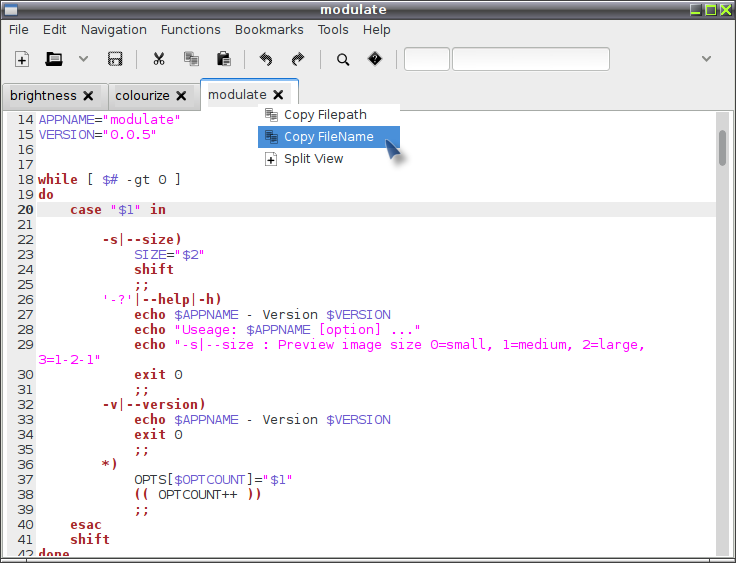The image size is (736, 563).
Task: Open the Edit menu
Action: click(54, 30)
